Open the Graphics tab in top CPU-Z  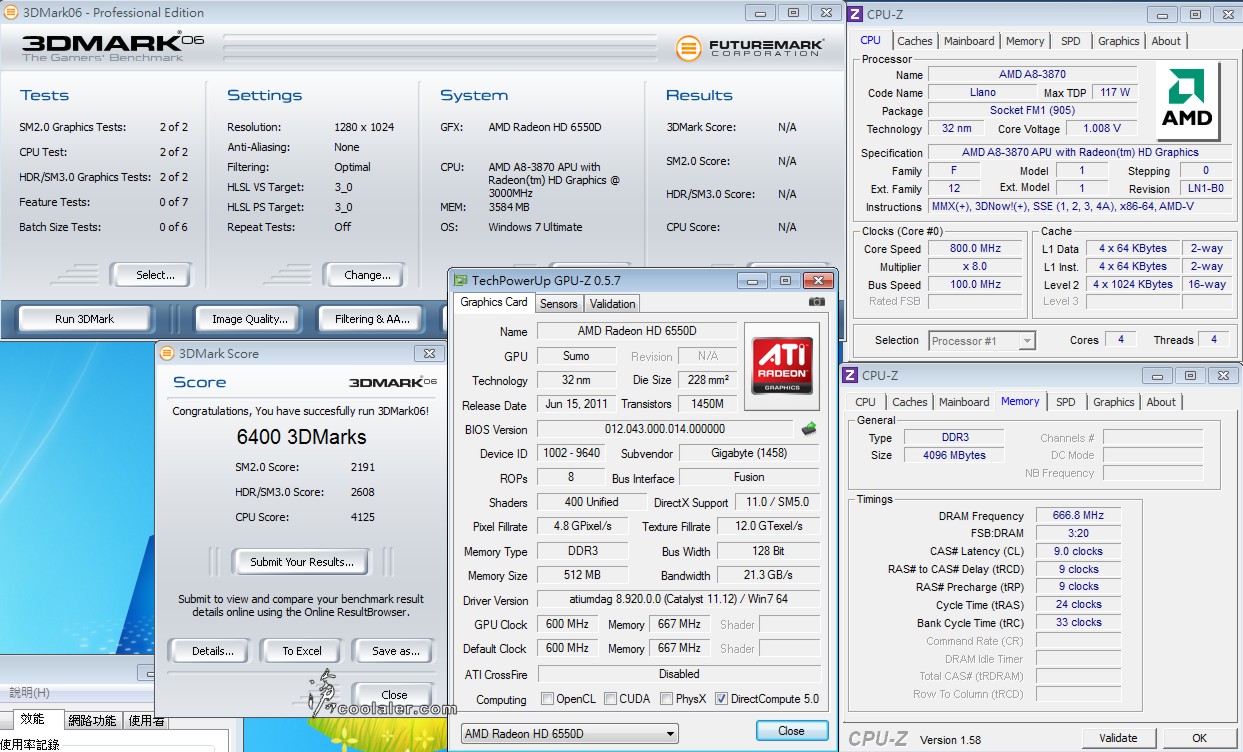(x=1118, y=41)
